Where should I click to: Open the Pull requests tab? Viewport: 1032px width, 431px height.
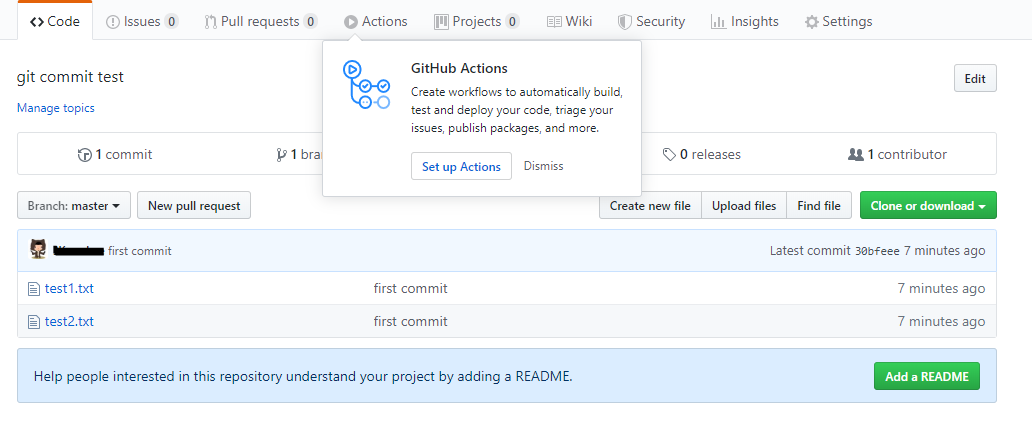(x=260, y=21)
